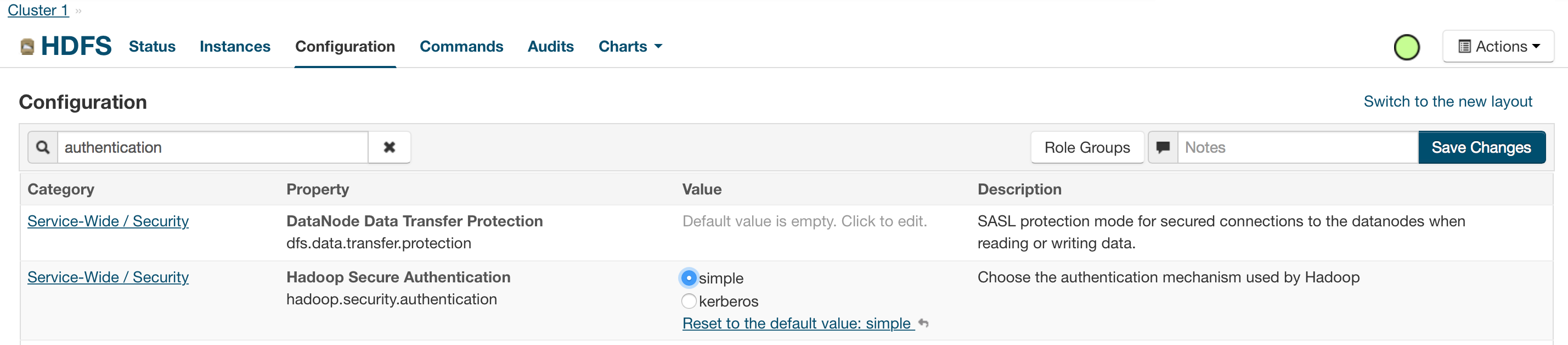Screen dimensions: 1568x345
Task: Edit the DataNode Data Transfer Protection value
Action: (804, 221)
